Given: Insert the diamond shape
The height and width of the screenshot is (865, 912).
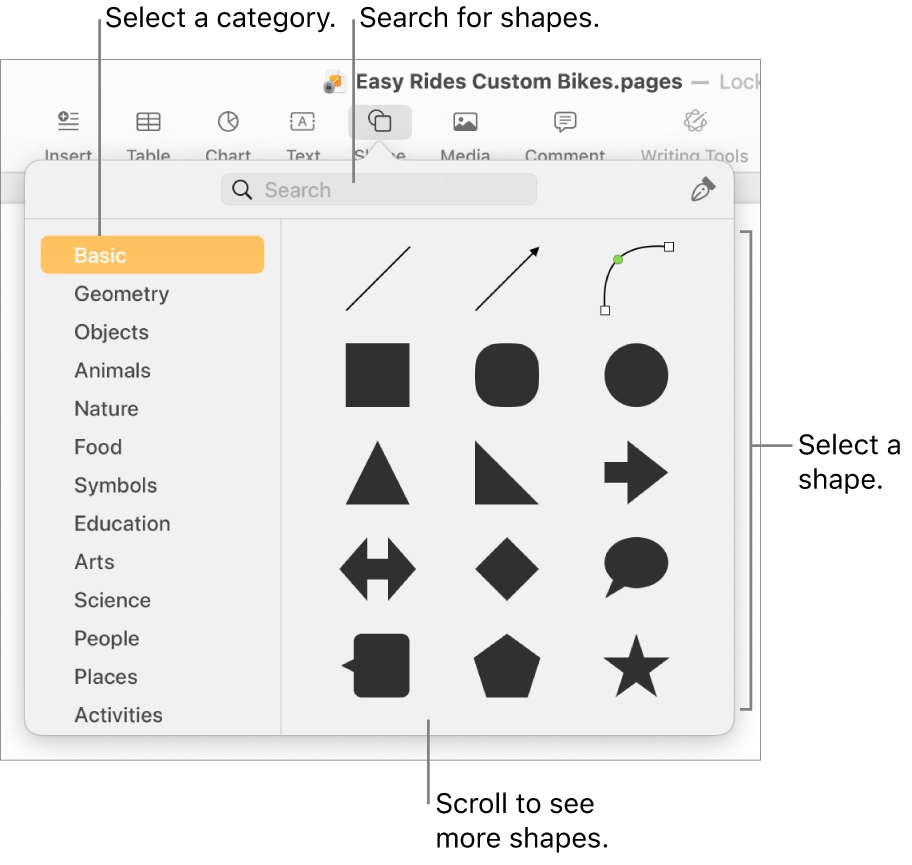Looking at the screenshot, I should tap(507, 569).
